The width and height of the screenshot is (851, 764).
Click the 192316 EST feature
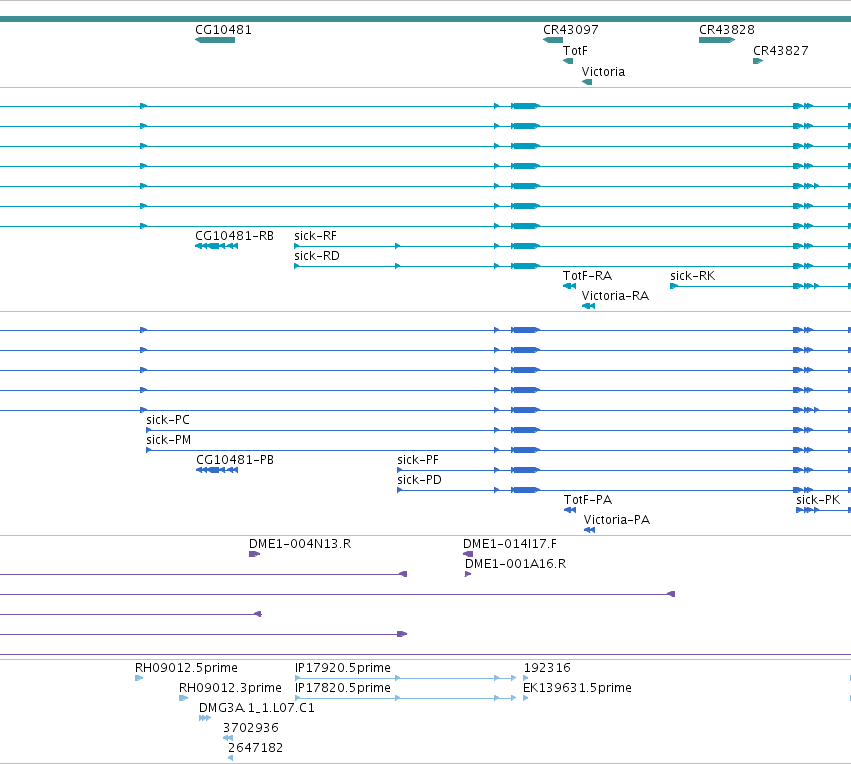click(x=525, y=678)
